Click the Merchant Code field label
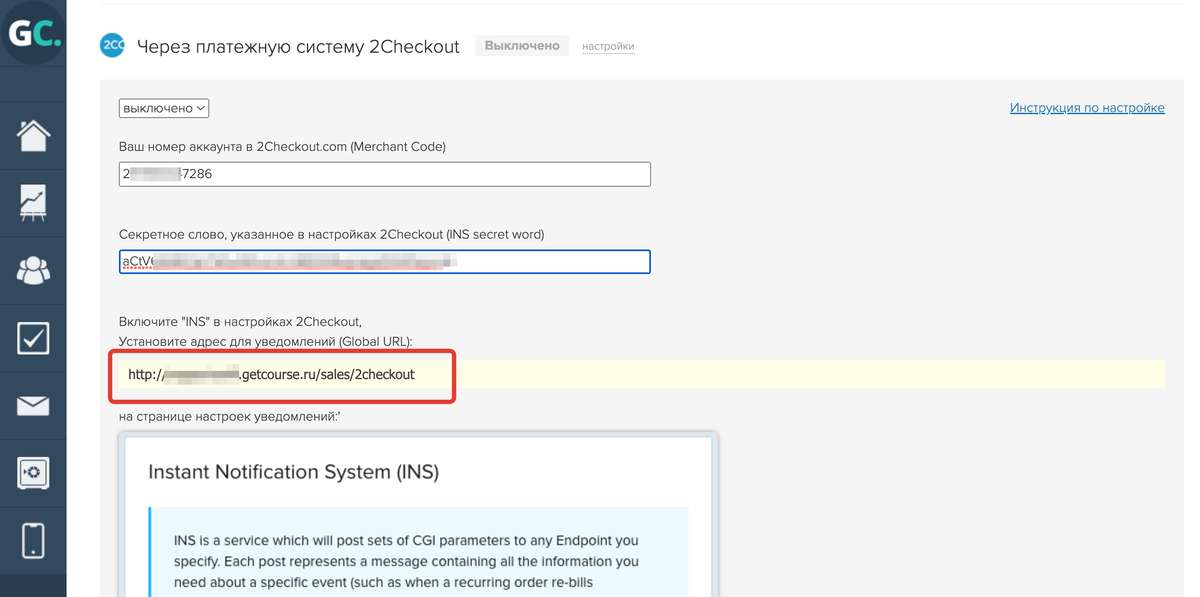Viewport: 1200px width, 597px height. 282,146
